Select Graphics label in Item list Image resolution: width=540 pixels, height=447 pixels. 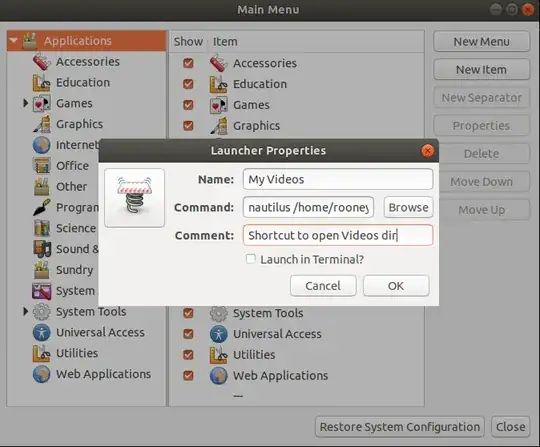coord(257,126)
